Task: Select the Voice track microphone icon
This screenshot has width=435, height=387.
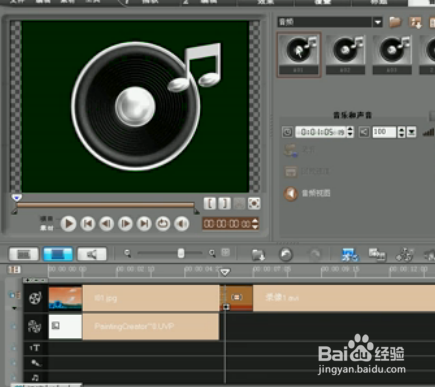Action: pyautogui.click(x=35, y=363)
